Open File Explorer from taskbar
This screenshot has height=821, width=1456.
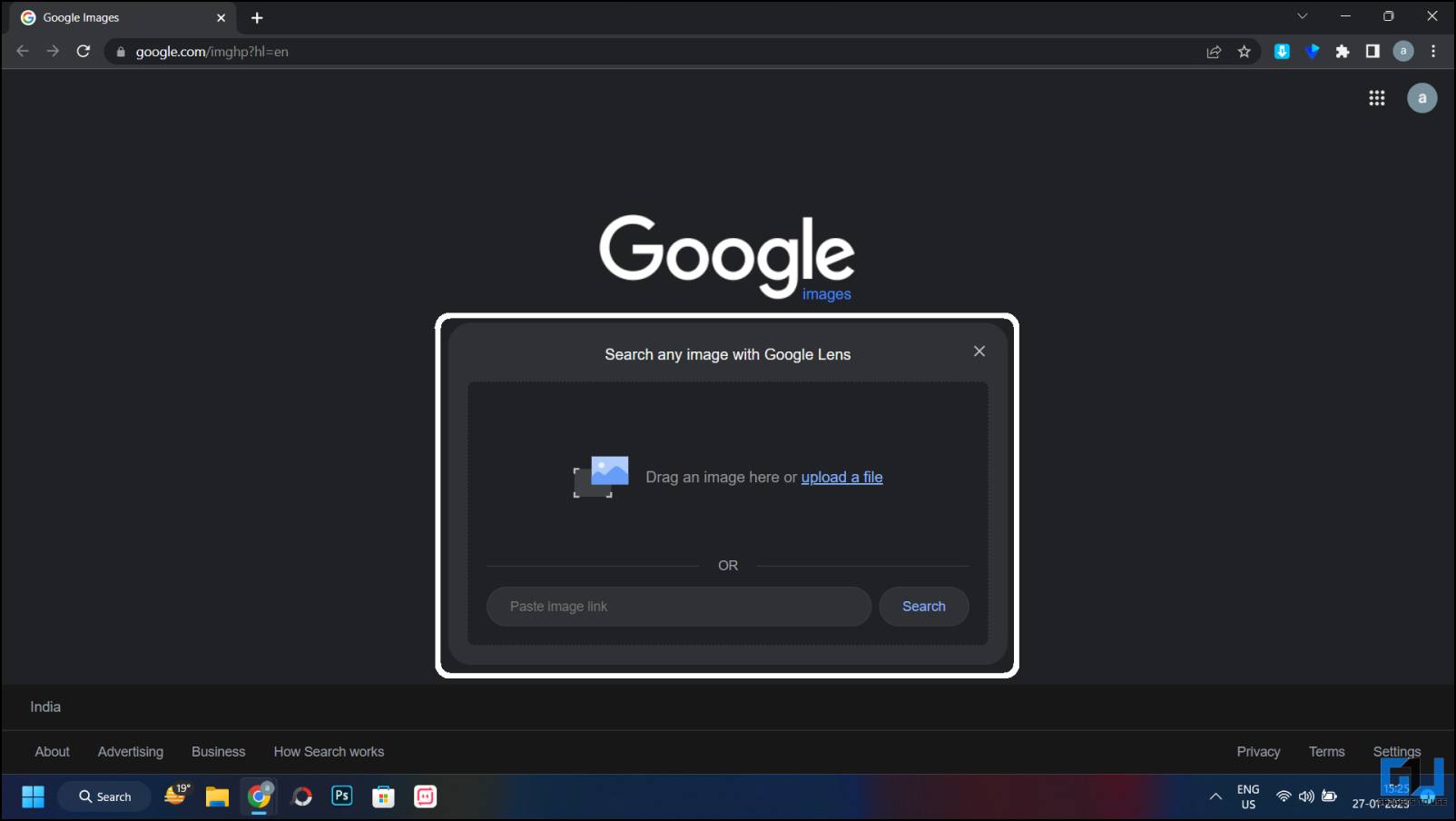tap(217, 796)
